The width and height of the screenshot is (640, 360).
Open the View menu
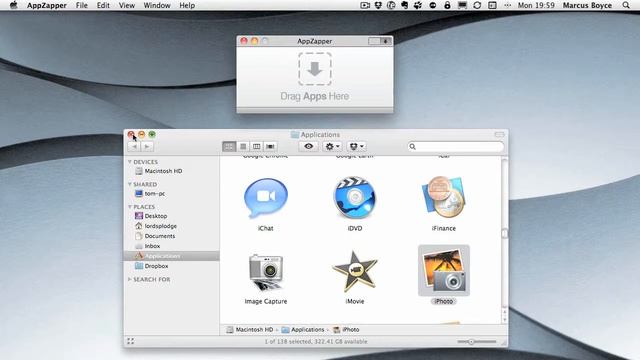point(127,5)
